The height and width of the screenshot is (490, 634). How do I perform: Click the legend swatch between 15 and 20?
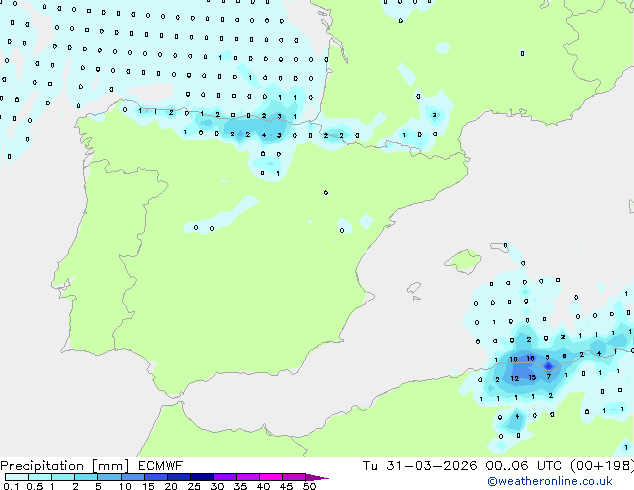click(x=155, y=477)
